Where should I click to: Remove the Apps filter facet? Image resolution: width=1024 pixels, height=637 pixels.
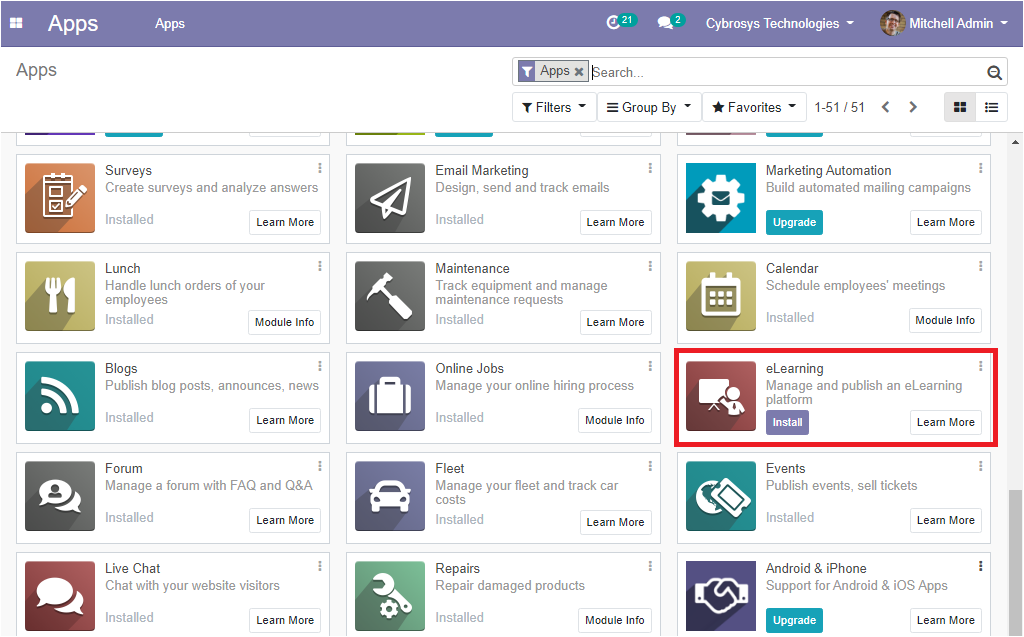pos(579,71)
